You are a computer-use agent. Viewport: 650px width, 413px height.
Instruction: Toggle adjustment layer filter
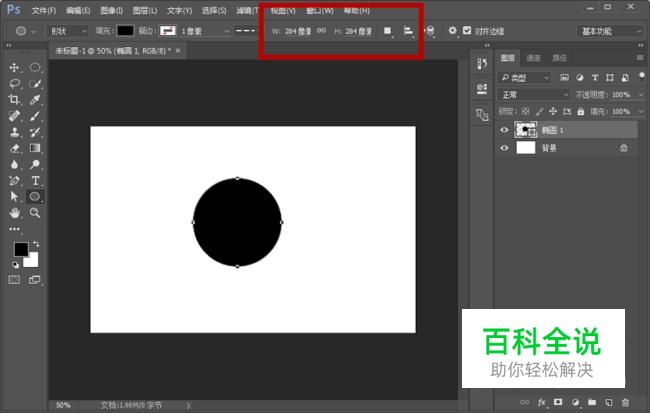[x=580, y=78]
